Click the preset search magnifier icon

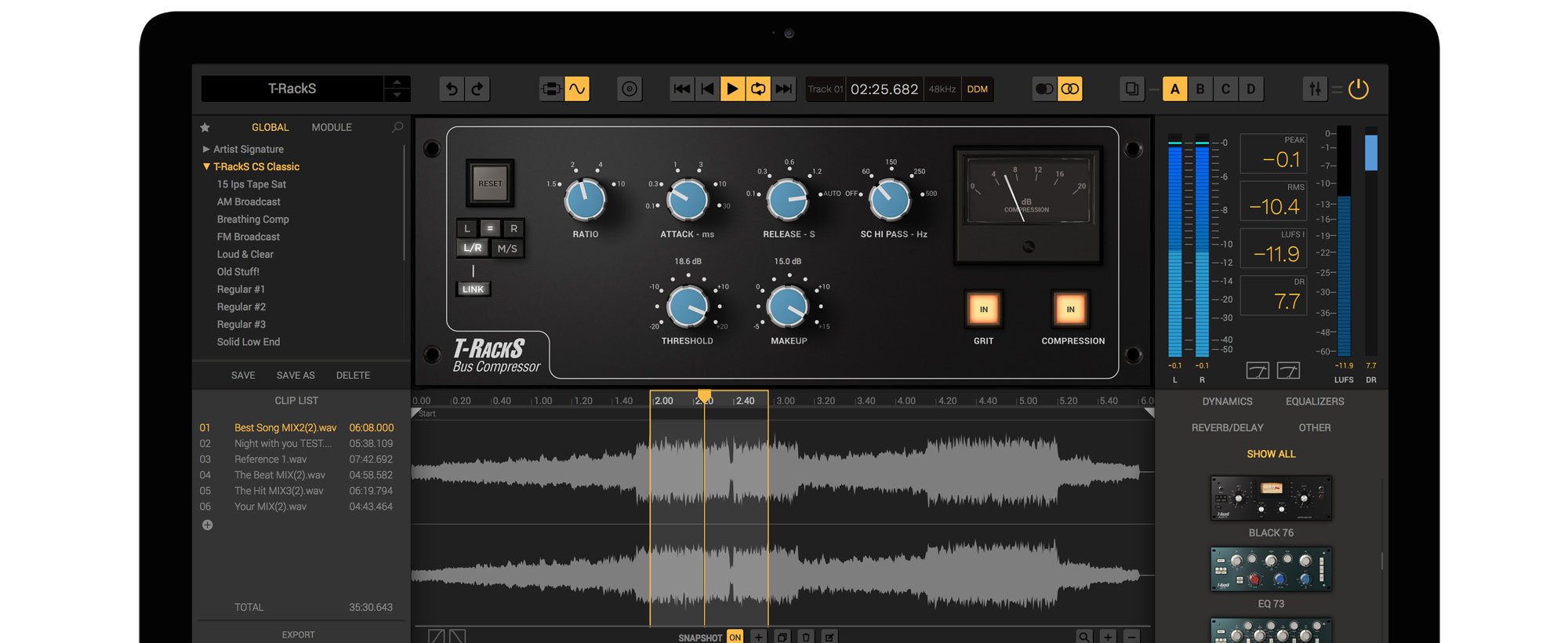(397, 127)
